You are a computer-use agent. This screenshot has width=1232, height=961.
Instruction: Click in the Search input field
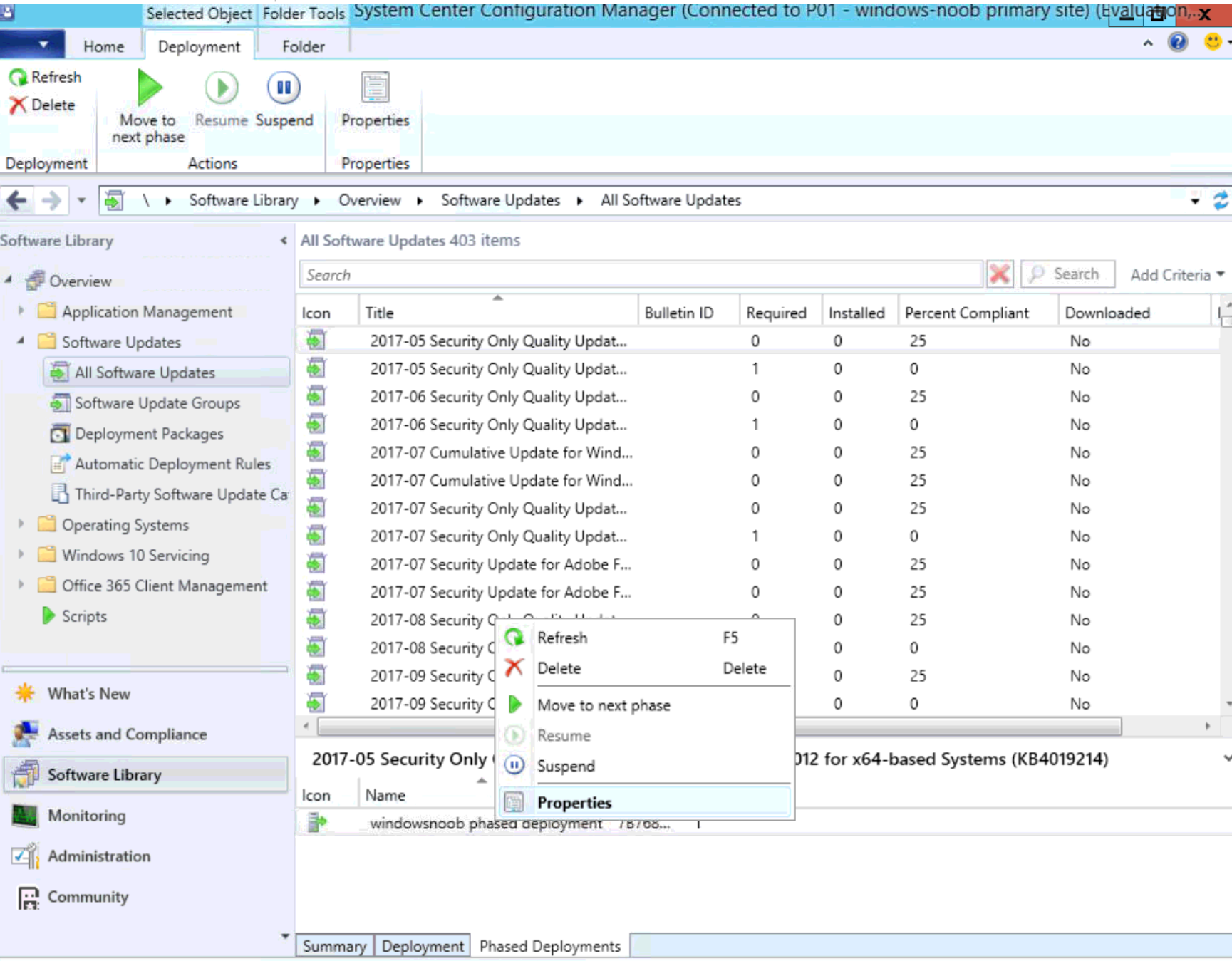pos(640,275)
